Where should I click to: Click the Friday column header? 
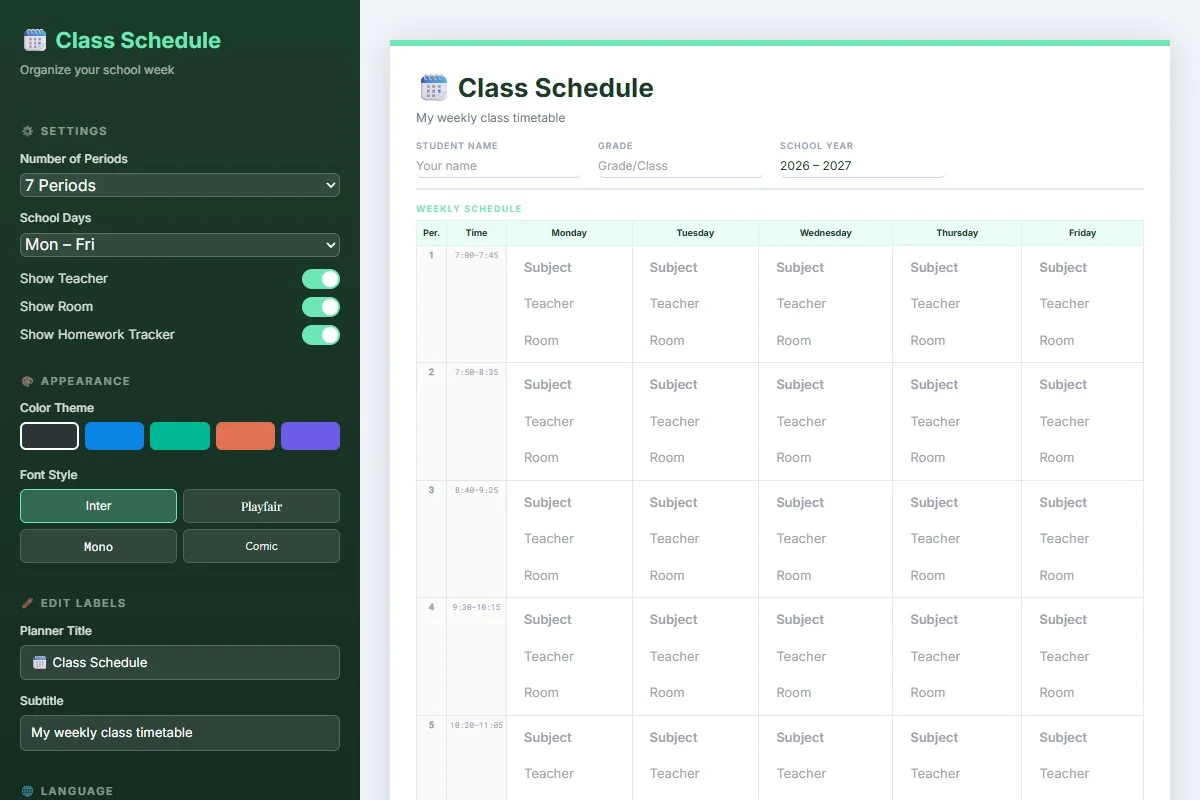(x=1082, y=233)
